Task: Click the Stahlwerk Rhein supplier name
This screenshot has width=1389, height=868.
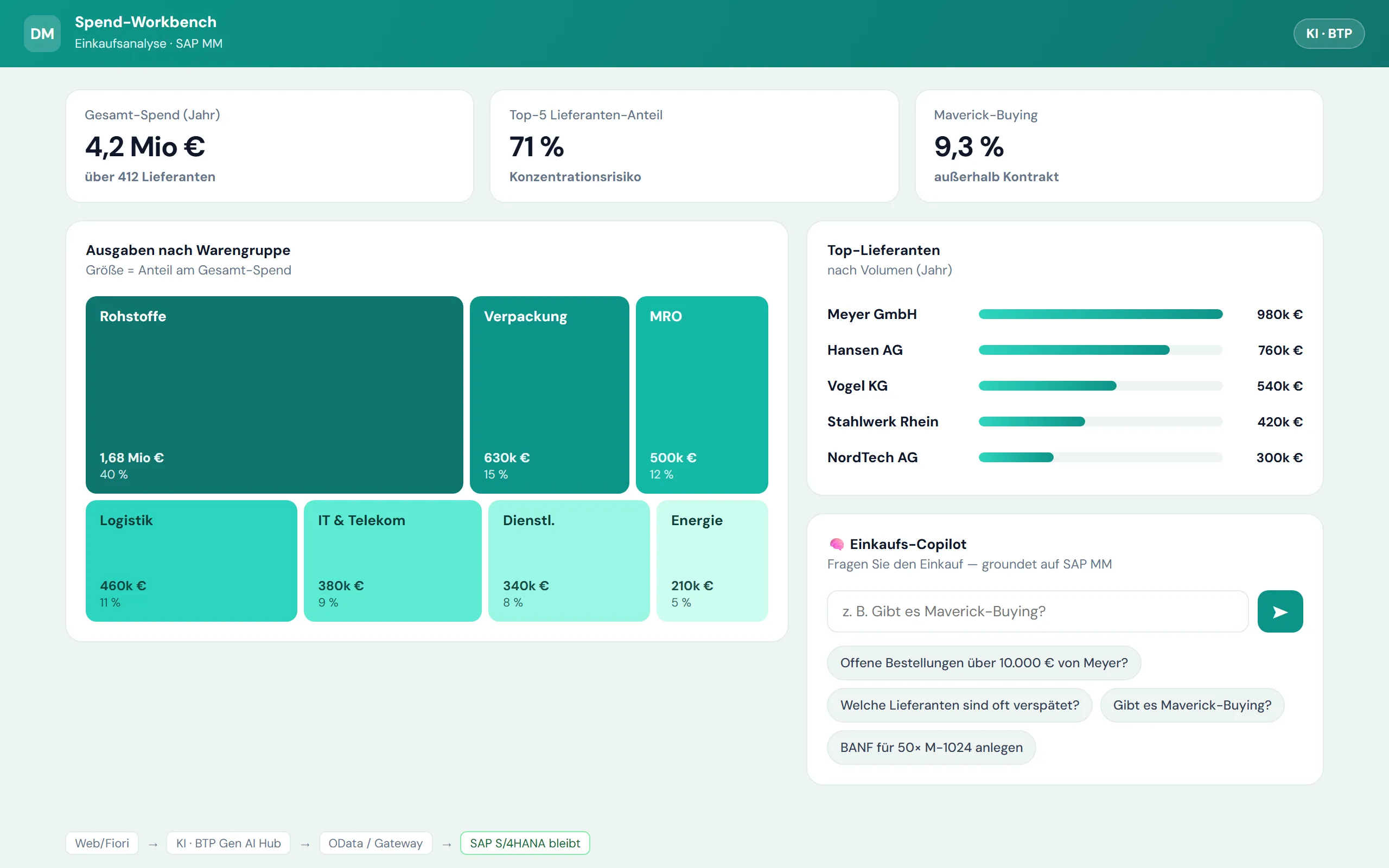Action: [883, 422]
